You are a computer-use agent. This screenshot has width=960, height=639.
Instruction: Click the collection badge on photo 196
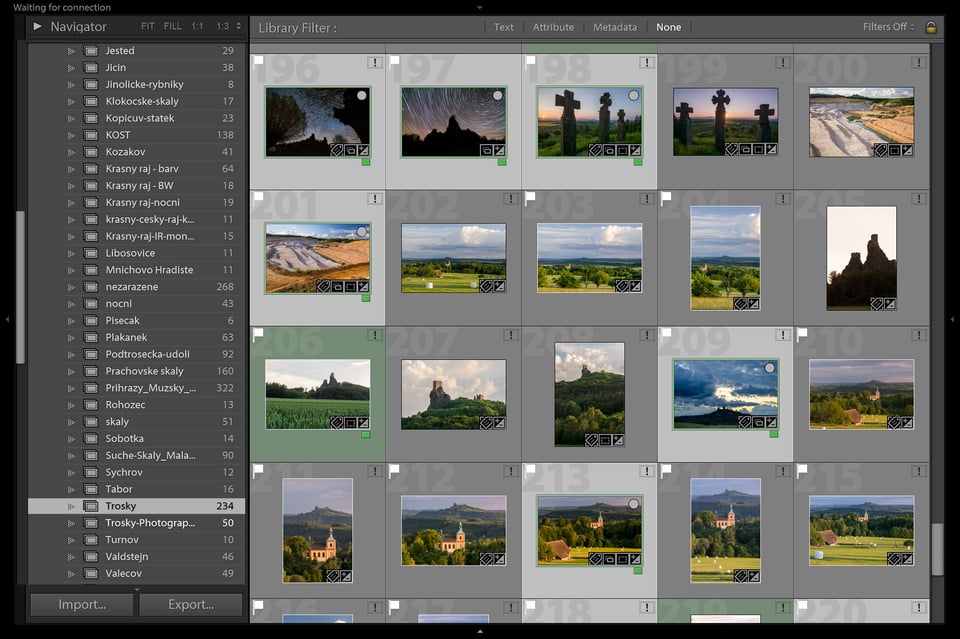[x=350, y=150]
